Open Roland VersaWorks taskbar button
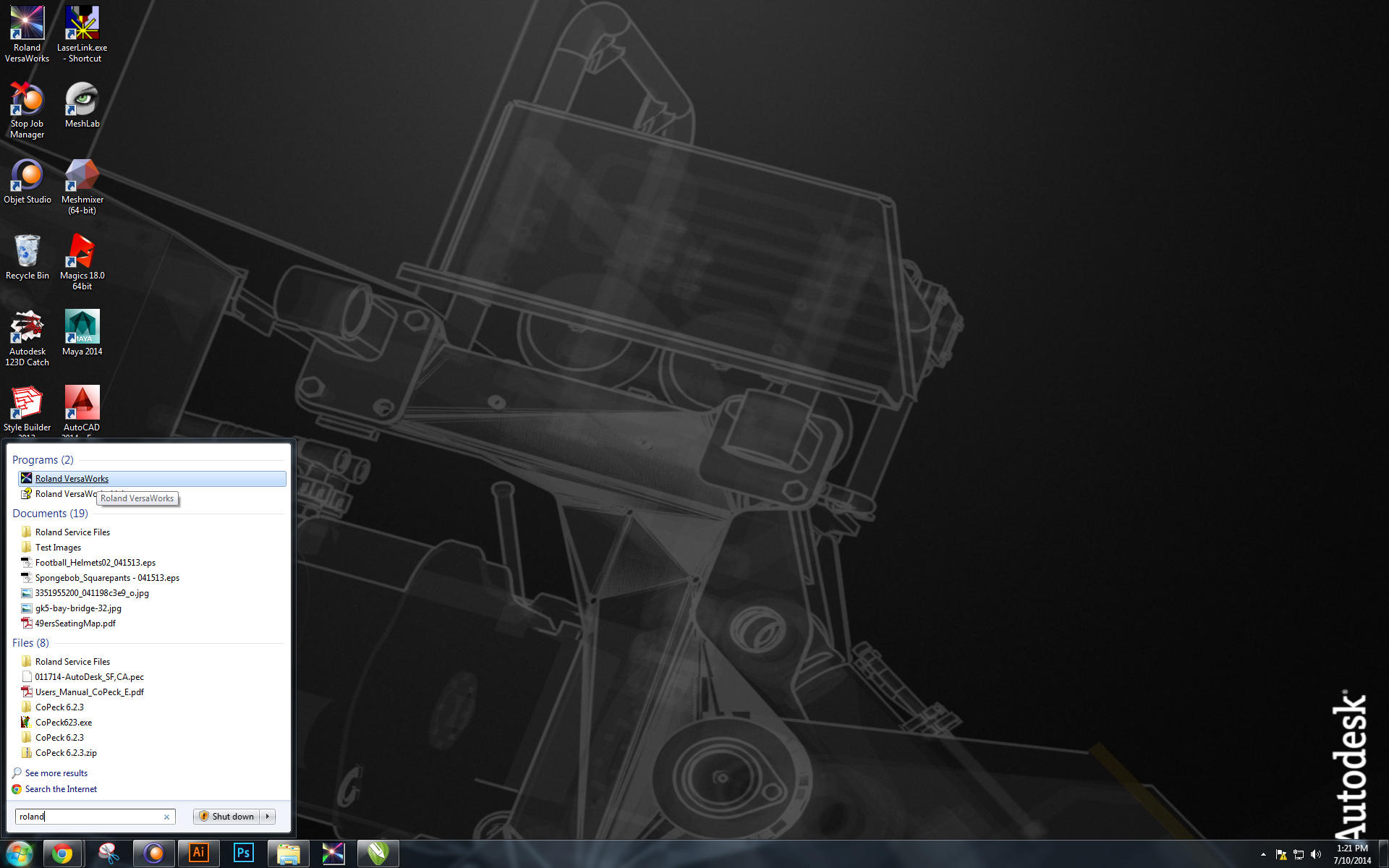Viewport: 1389px width, 868px height. click(x=334, y=854)
